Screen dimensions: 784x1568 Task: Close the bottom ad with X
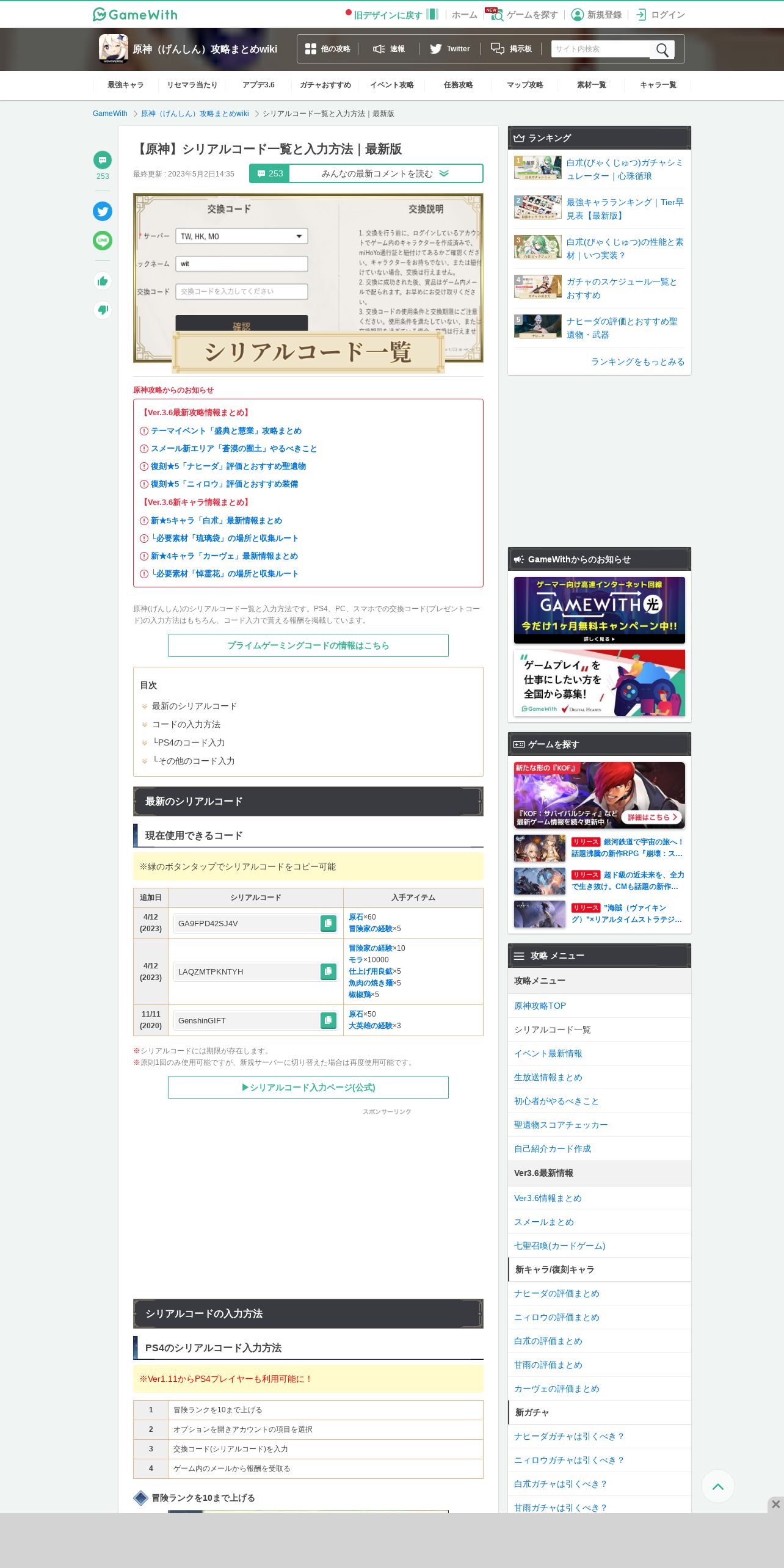click(775, 1504)
